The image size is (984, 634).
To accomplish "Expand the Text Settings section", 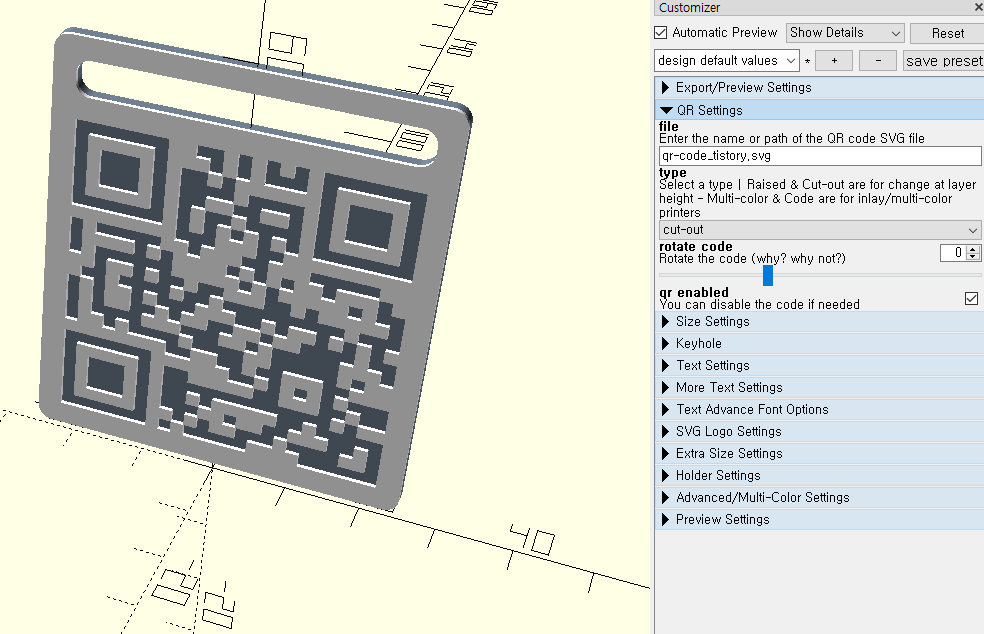I will point(820,365).
